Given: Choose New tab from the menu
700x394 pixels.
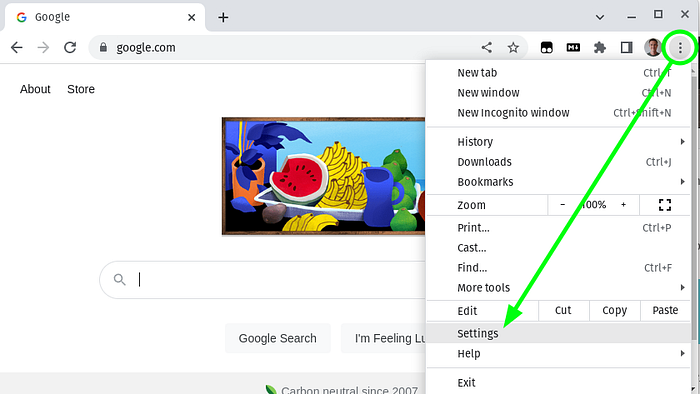Looking at the screenshot, I should [558, 72].
